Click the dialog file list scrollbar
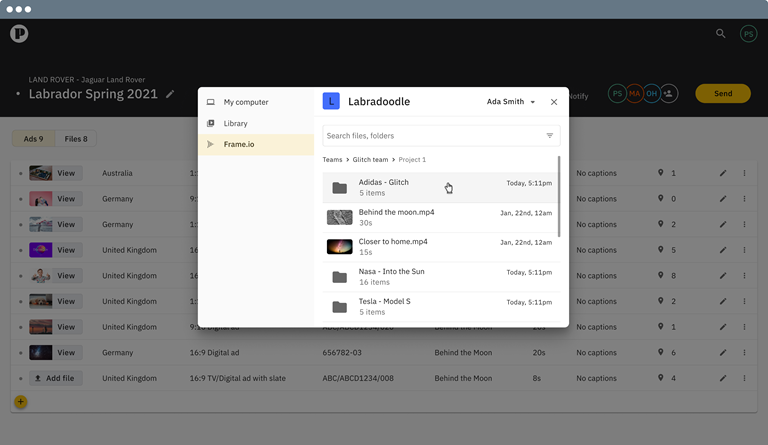768x445 pixels. 559,197
